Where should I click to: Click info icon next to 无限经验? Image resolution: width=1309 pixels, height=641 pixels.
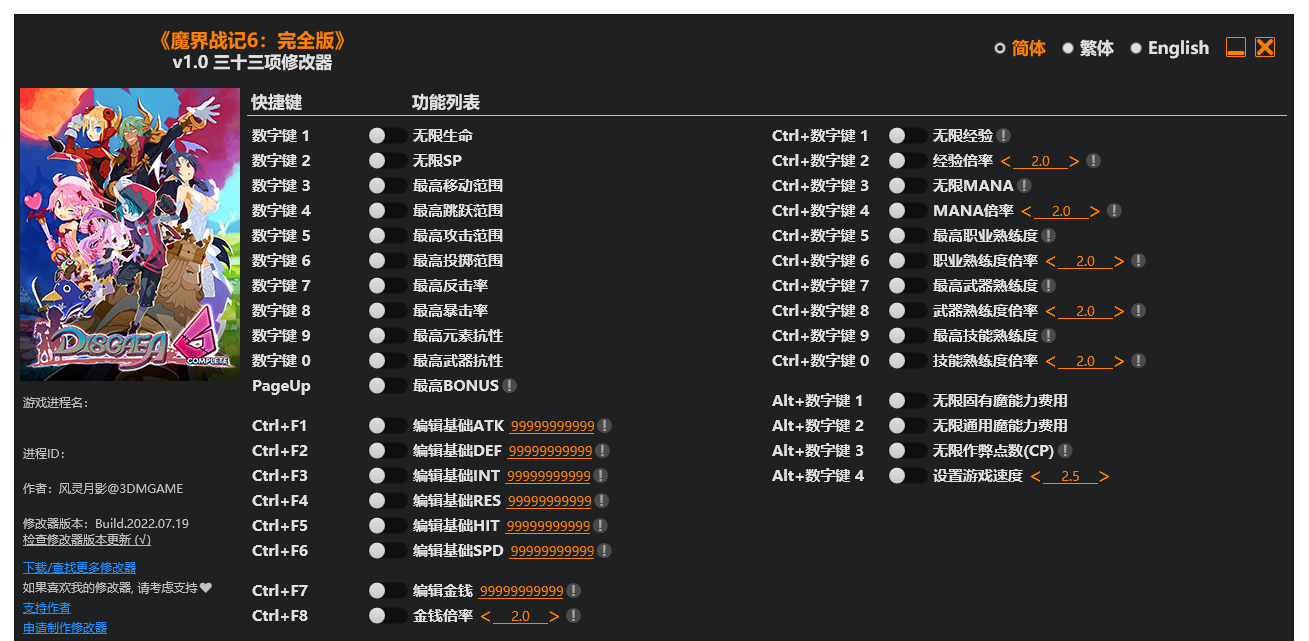click(1004, 136)
